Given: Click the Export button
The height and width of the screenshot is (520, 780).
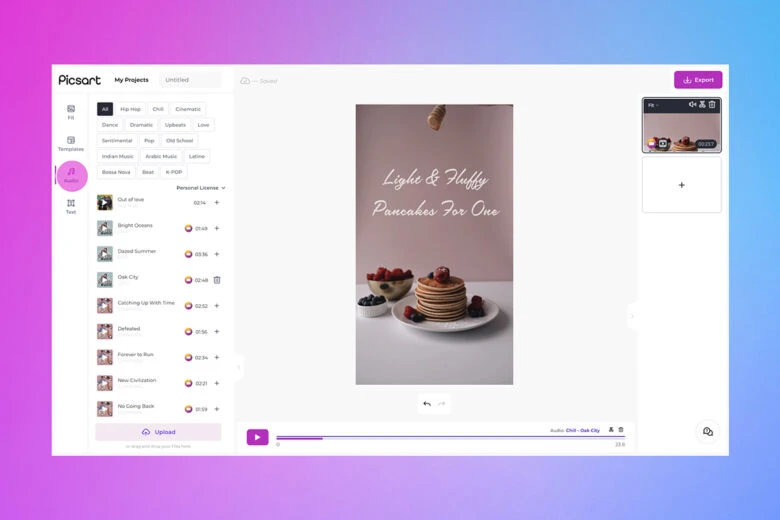Looking at the screenshot, I should tap(698, 80).
